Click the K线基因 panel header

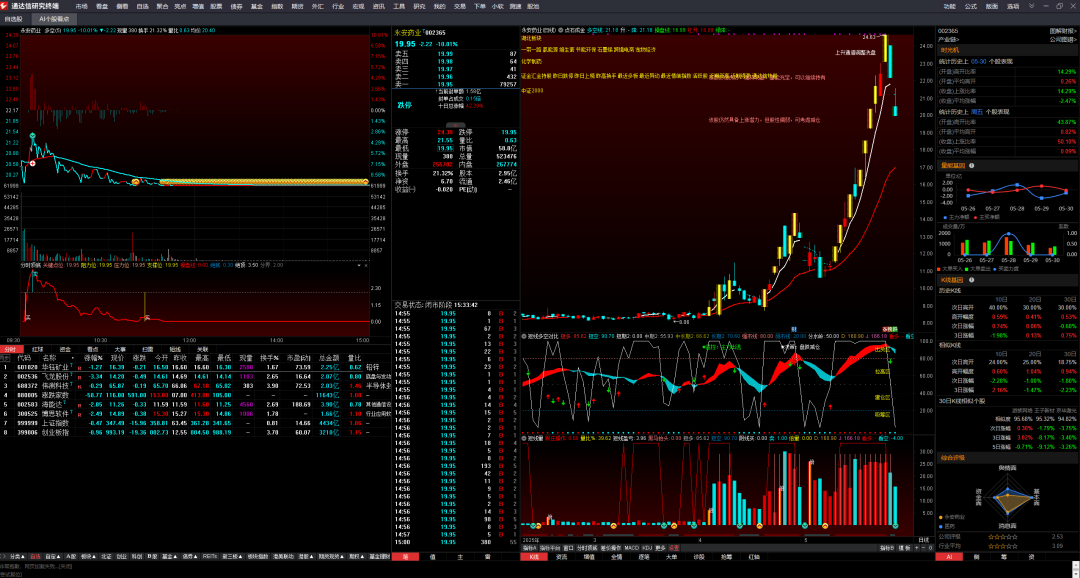[1008, 280]
